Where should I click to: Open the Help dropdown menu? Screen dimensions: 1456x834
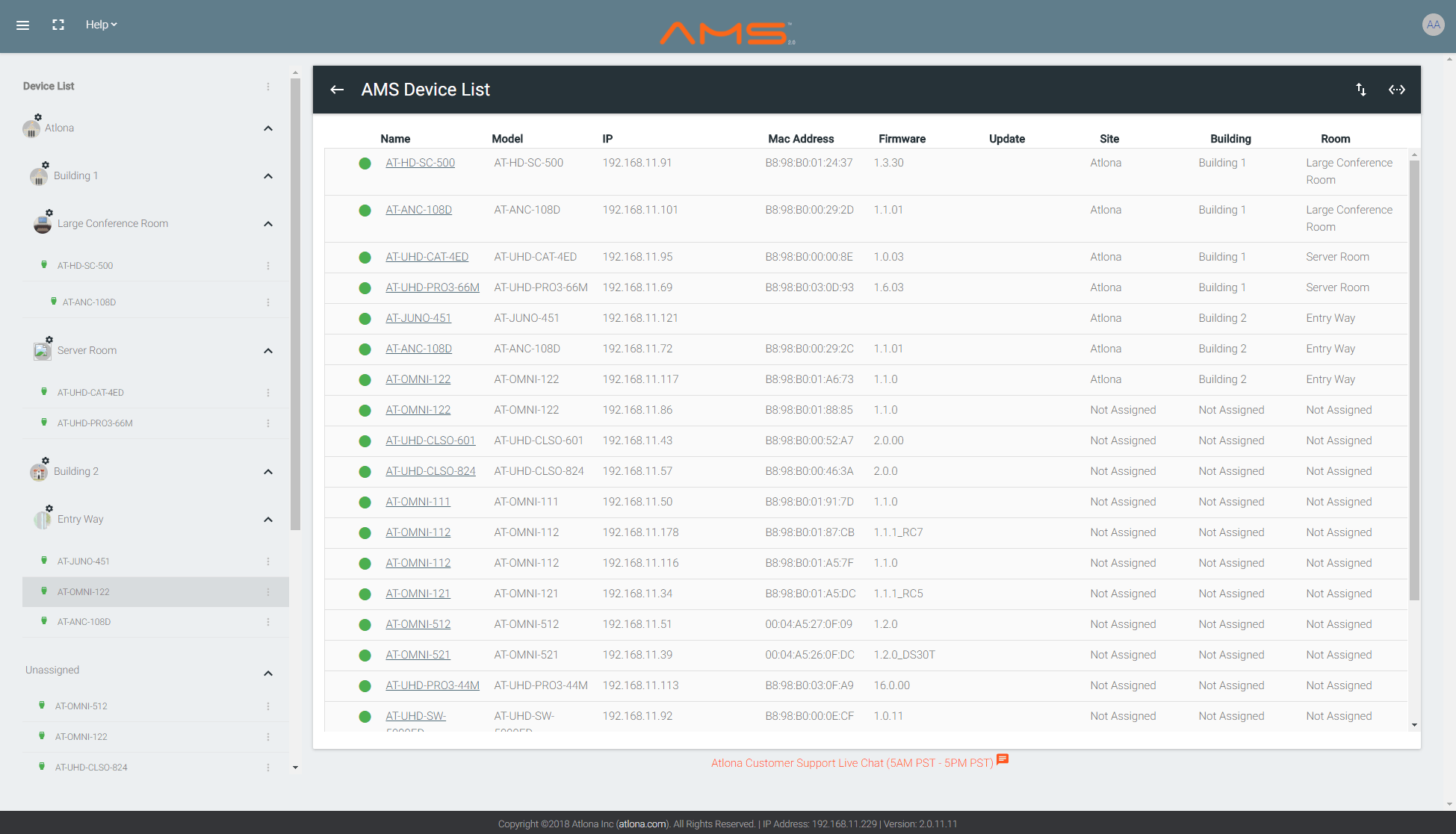(x=101, y=25)
